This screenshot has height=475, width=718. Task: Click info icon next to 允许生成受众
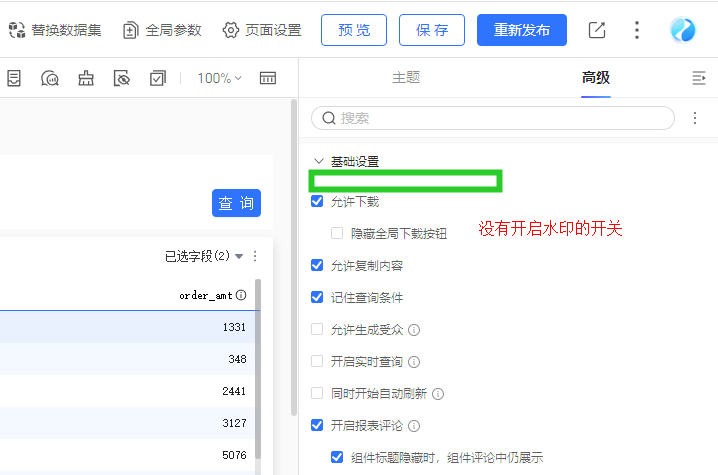point(414,330)
